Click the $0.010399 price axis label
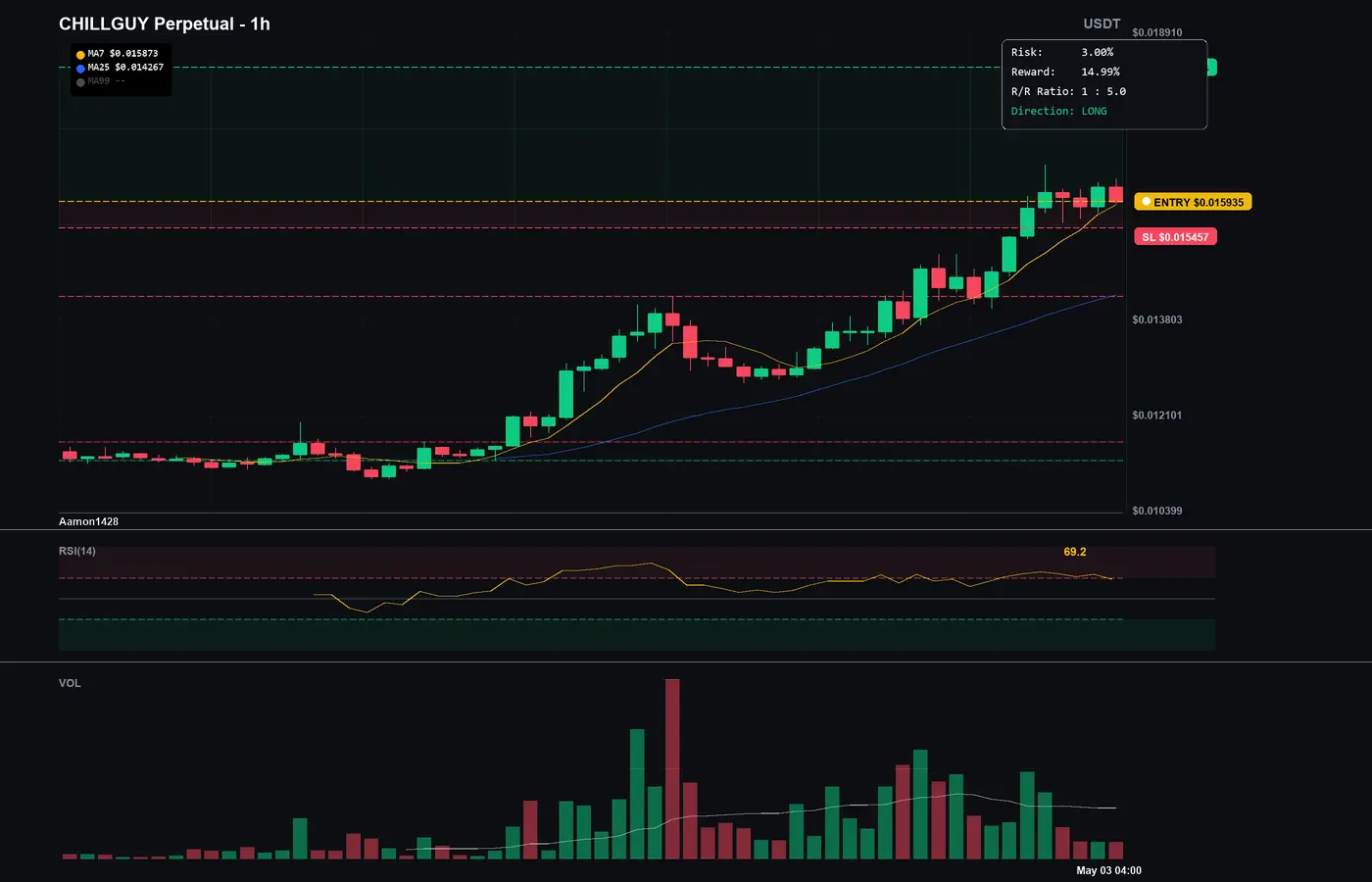 [1157, 511]
